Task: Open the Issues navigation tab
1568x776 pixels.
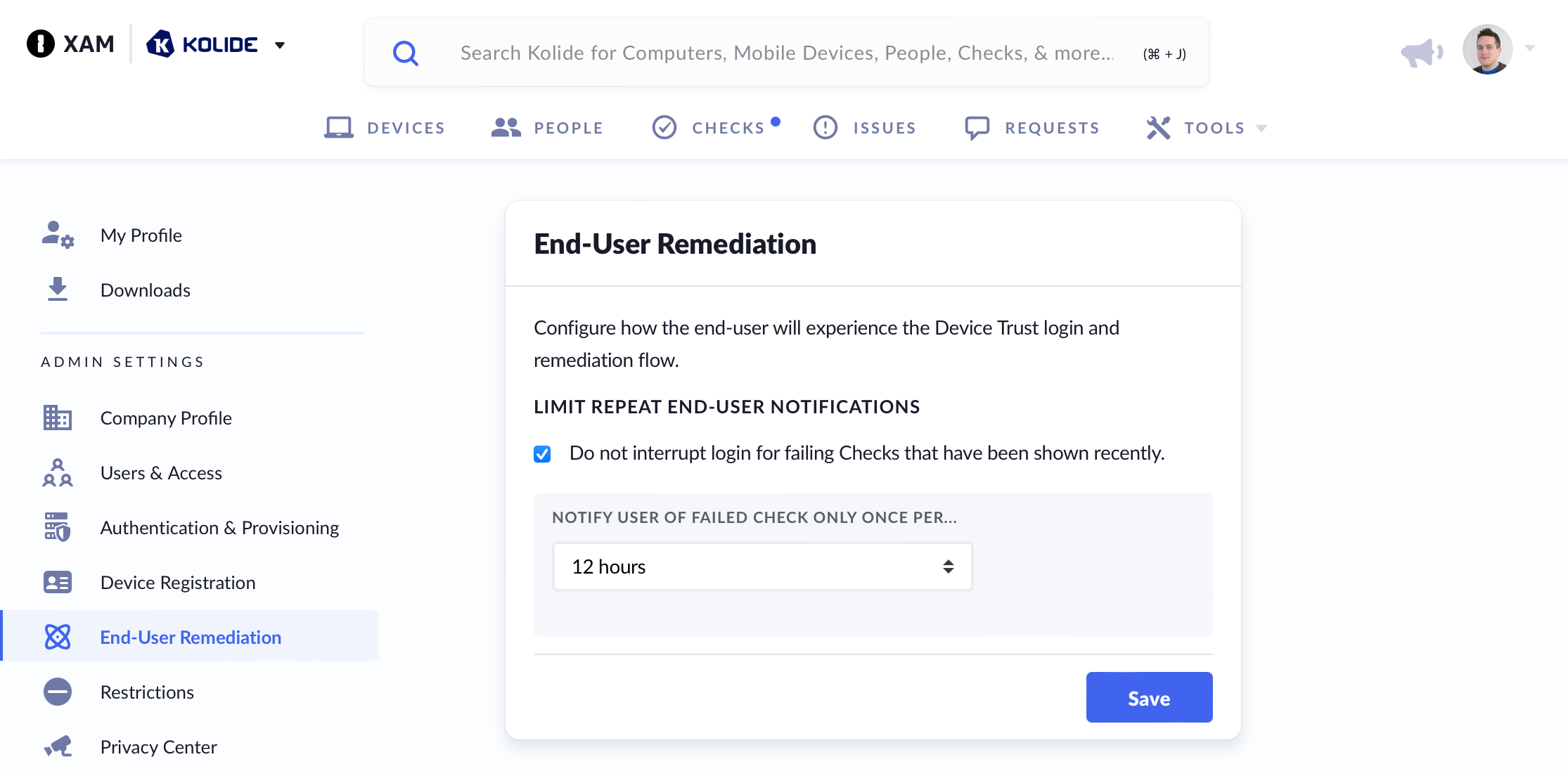Action: (865, 128)
